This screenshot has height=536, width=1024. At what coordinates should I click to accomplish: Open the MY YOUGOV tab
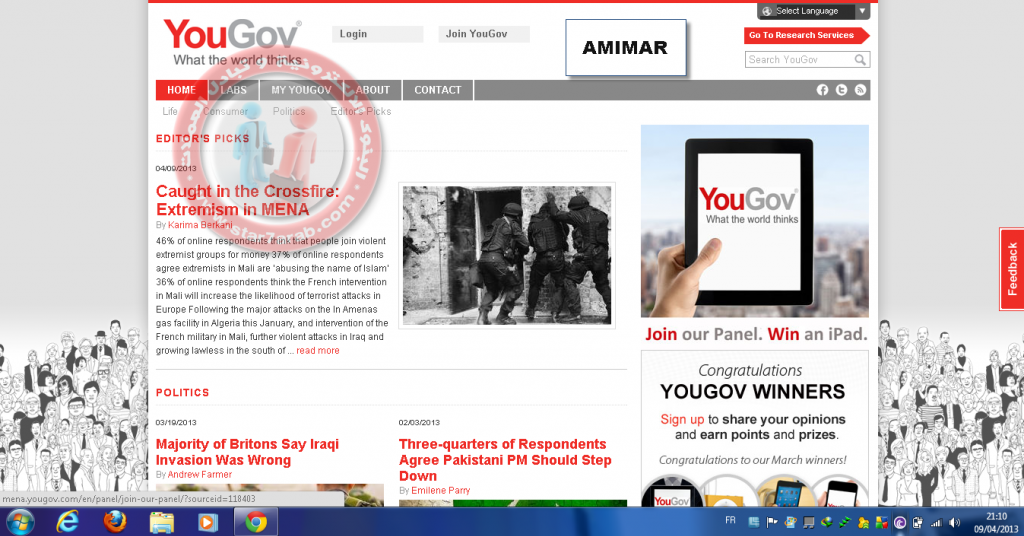(x=301, y=90)
